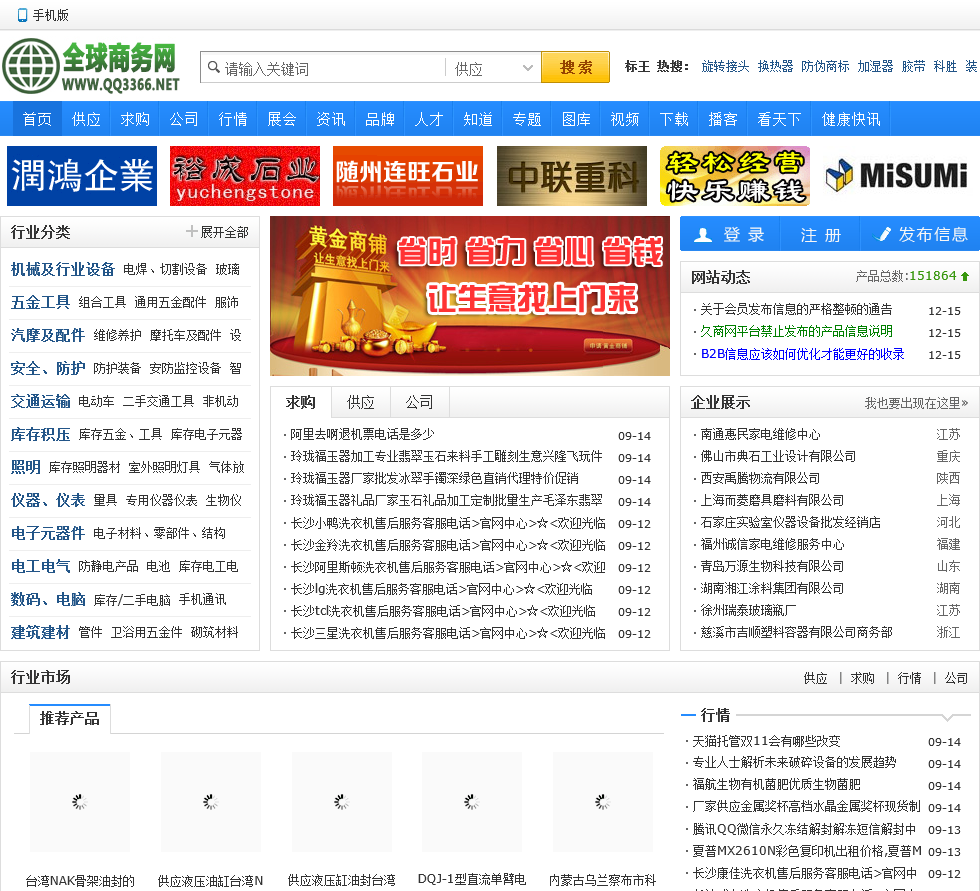Click 求购 filter in 行业市场 header

click(x=862, y=678)
